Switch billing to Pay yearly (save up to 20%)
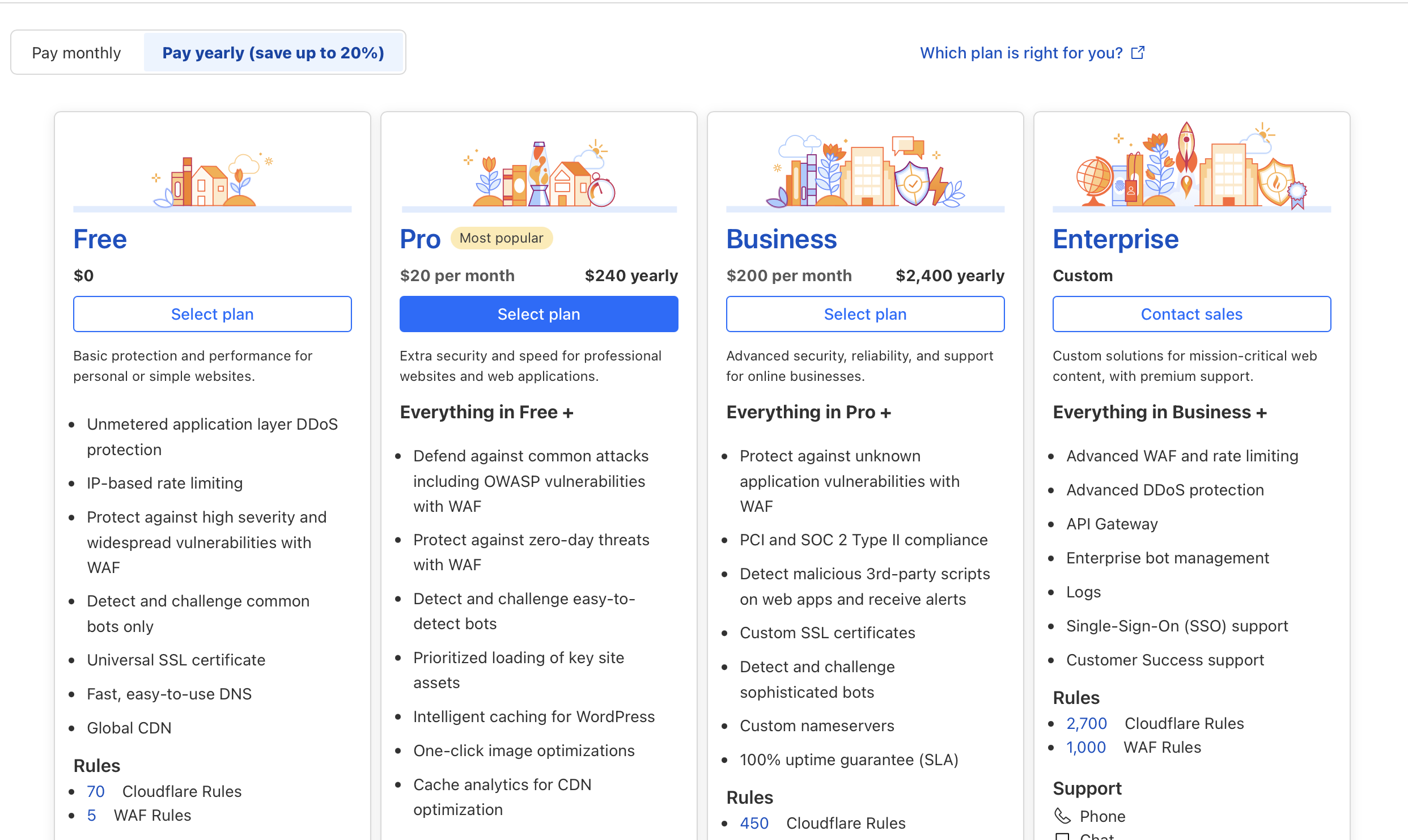This screenshot has width=1408, height=840. coord(273,53)
